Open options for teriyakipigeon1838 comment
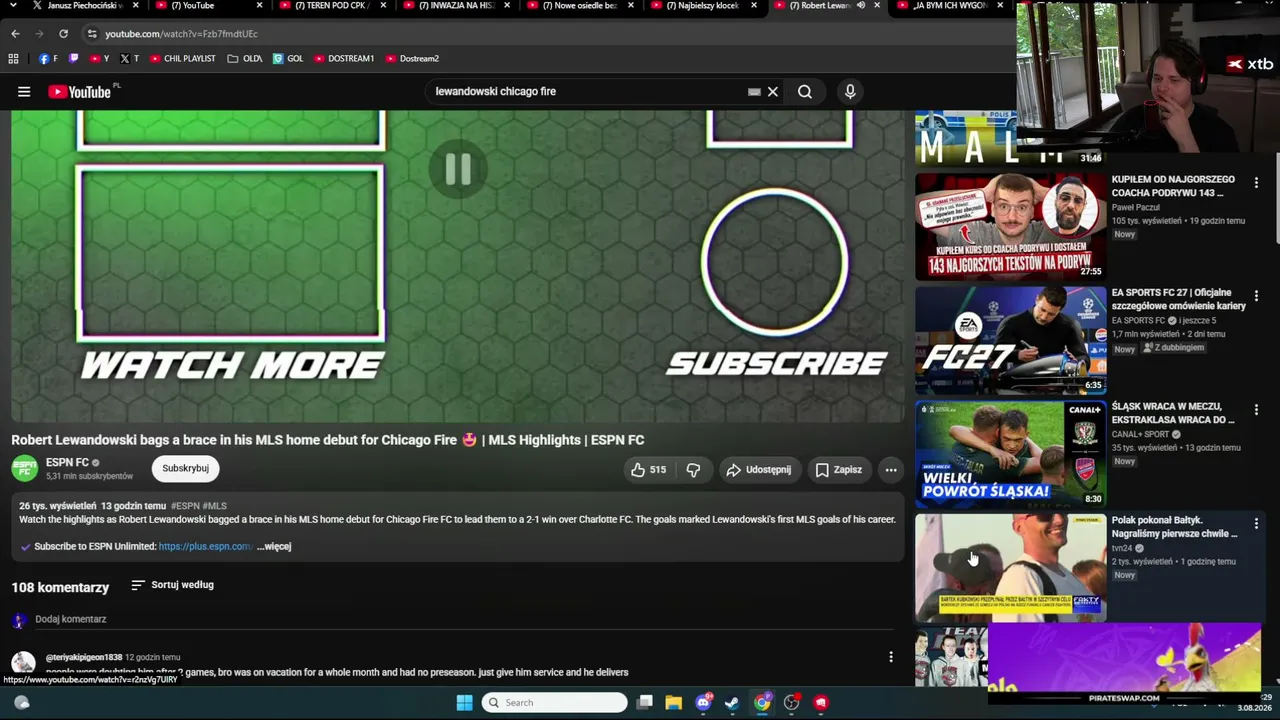This screenshot has width=1280, height=720. pos(891,657)
